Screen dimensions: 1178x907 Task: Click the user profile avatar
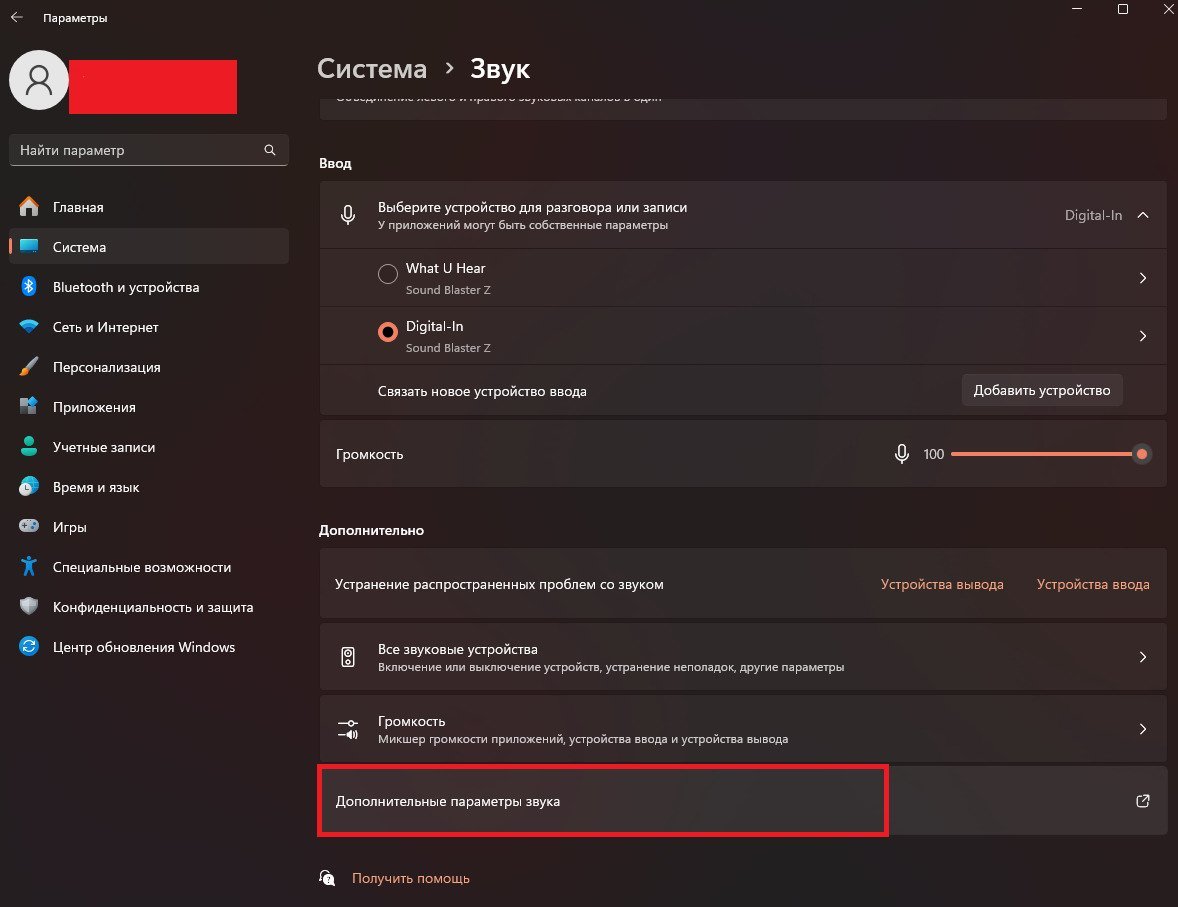coord(38,80)
